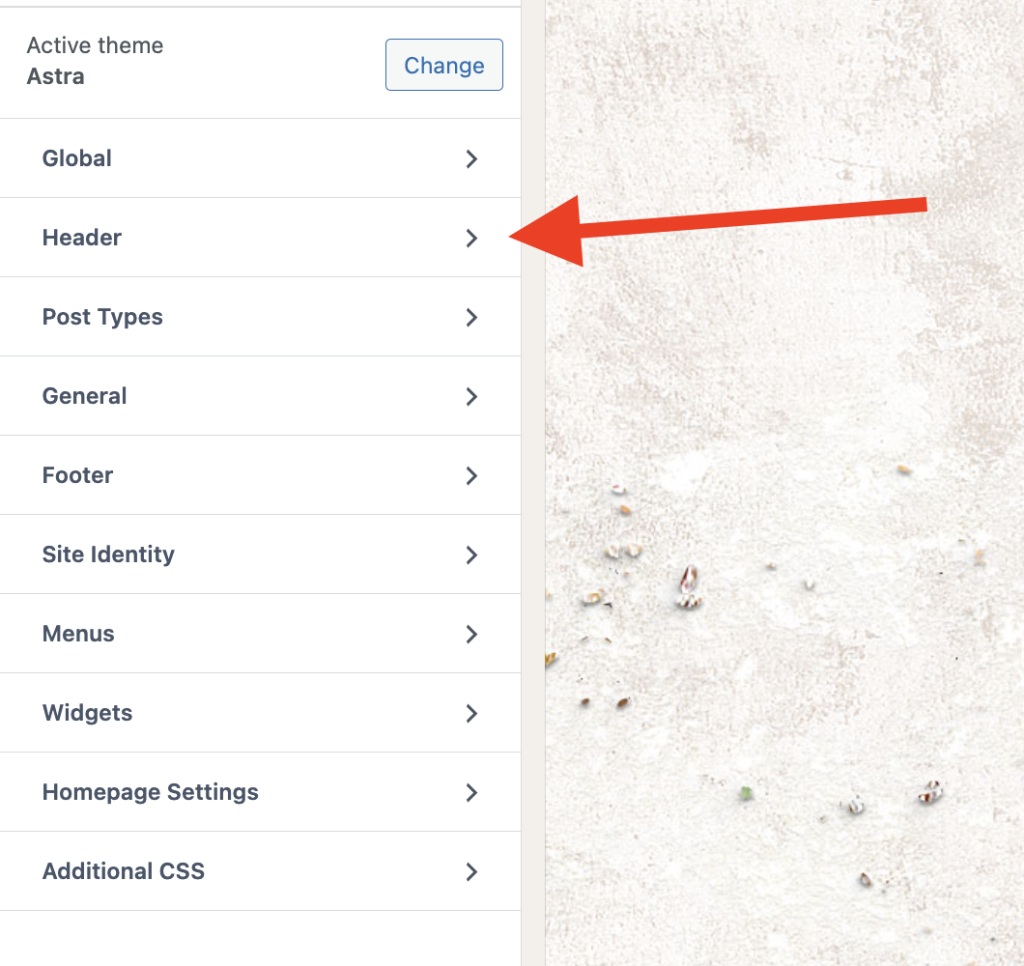Click the arrow icon next to Footer
Screen dimensions: 1024x966
pyautogui.click(x=472, y=475)
